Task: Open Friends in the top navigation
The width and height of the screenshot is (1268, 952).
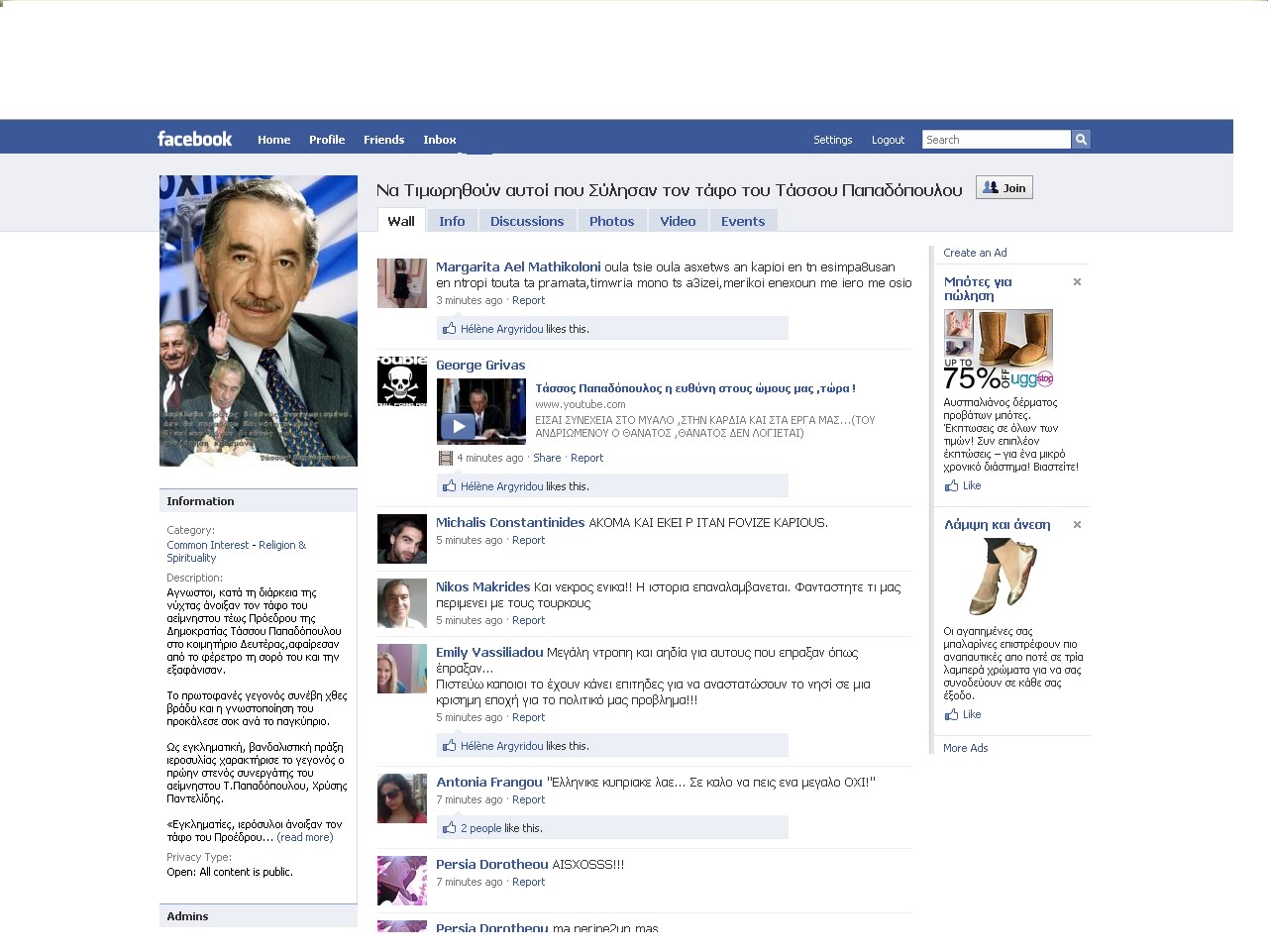Action: tap(384, 140)
